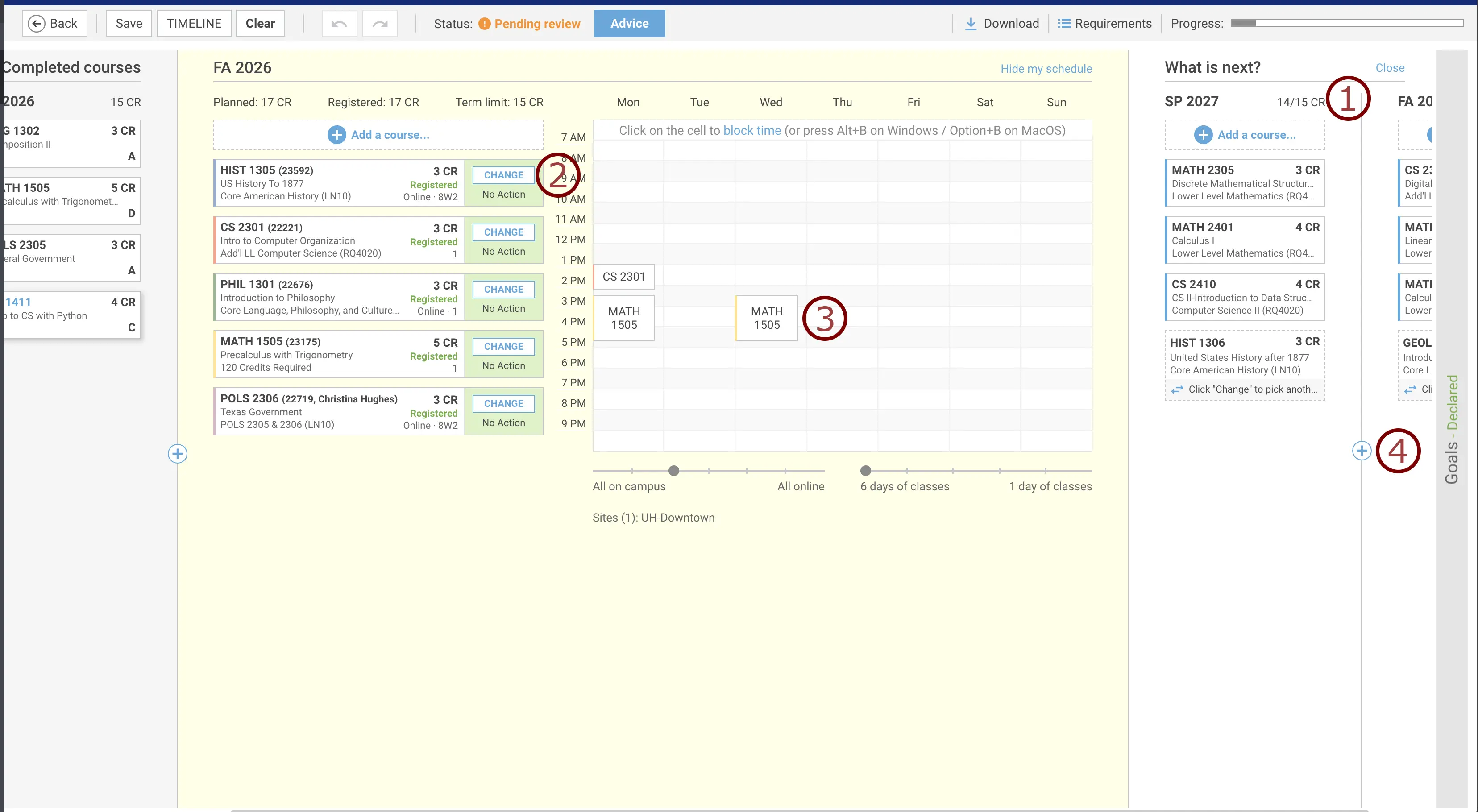Screen dimensions: 1478x812
Task: Click the Download icon in the toolbar
Action: 971,24
